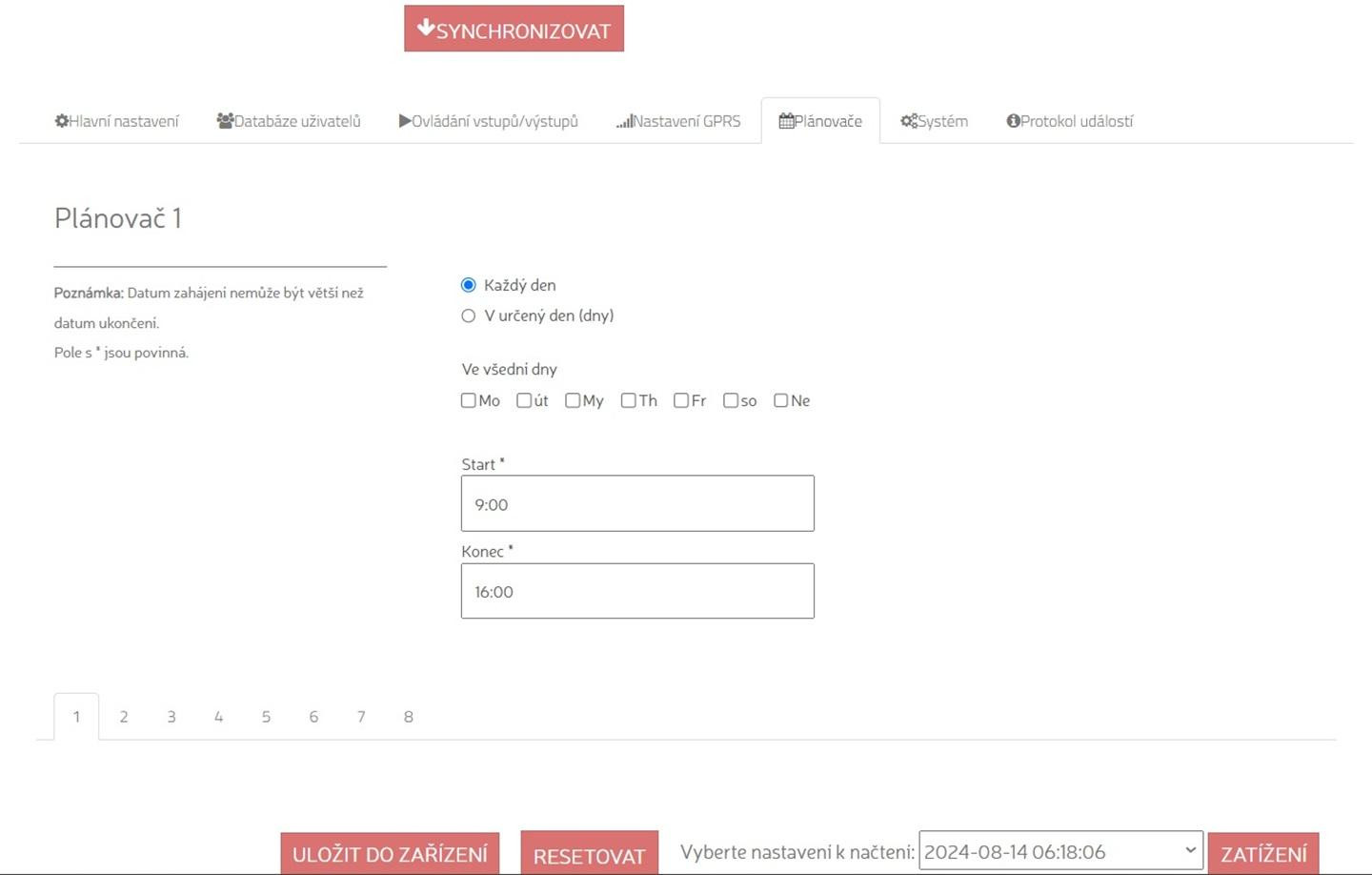This screenshot has height=875, width=1372.
Task: Select the V určený den (dny) option
Action: pos(469,315)
